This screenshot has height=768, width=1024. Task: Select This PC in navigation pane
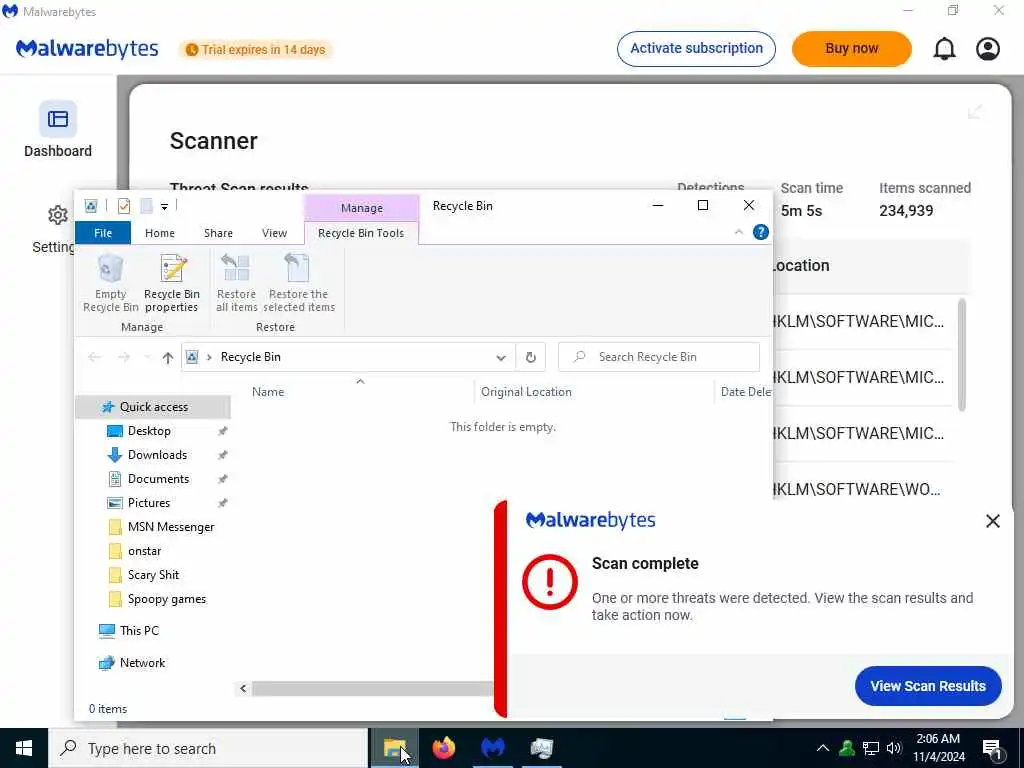click(x=139, y=631)
